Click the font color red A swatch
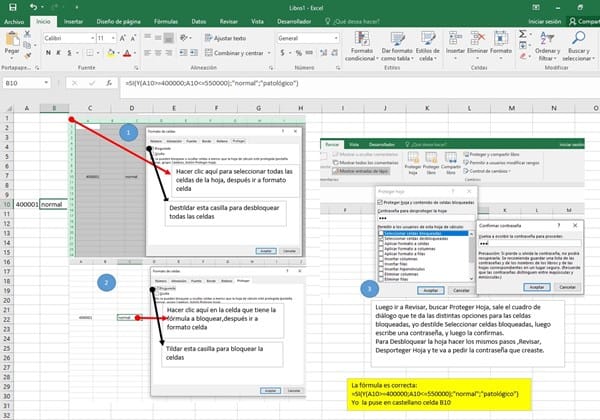600x420 pixels. tap(129, 52)
